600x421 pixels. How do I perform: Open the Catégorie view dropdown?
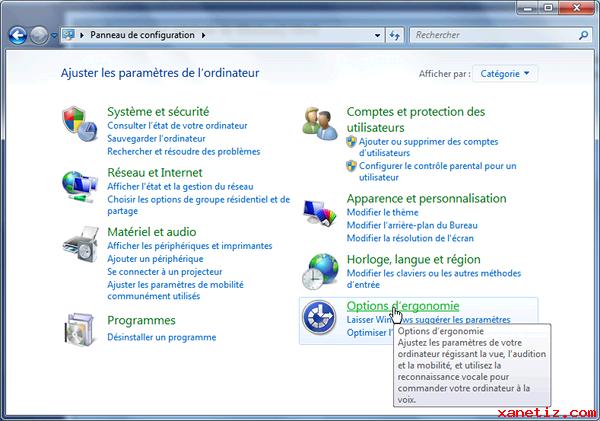[505, 73]
